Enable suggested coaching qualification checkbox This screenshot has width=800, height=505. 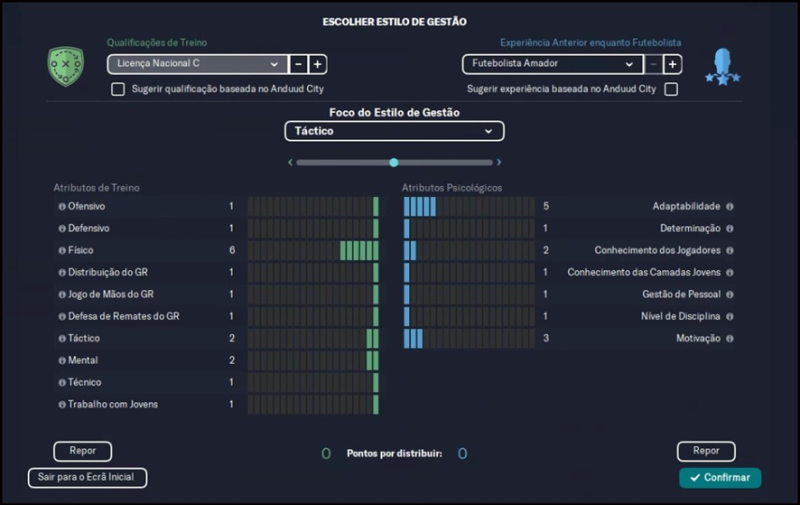pyautogui.click(x=118, y=89)
